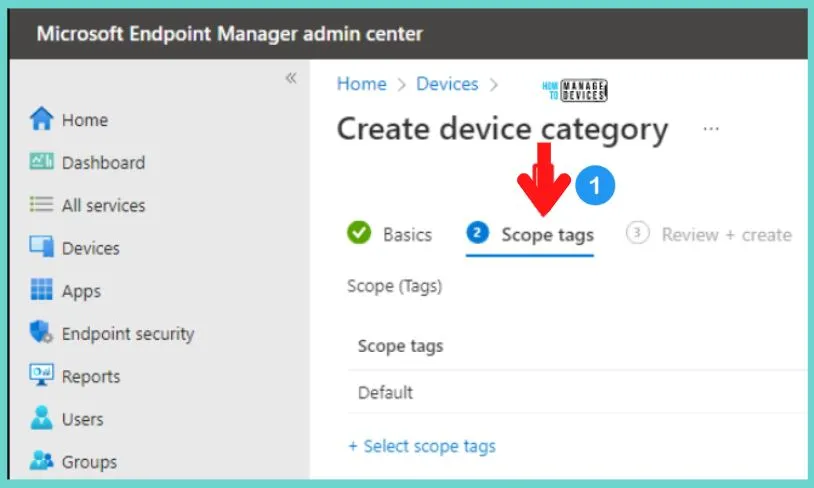This screenshot has width=814, height=488.
Task: Click the Users person icon
Action: pyautogui.click(x=42, y=417)
